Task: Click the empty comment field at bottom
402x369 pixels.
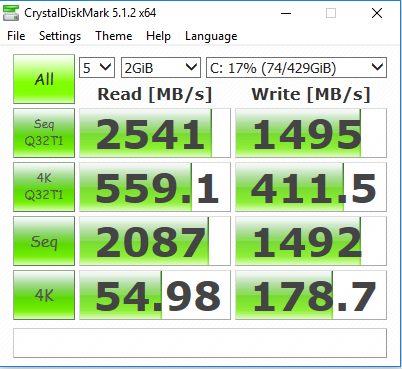Action: 200,343
